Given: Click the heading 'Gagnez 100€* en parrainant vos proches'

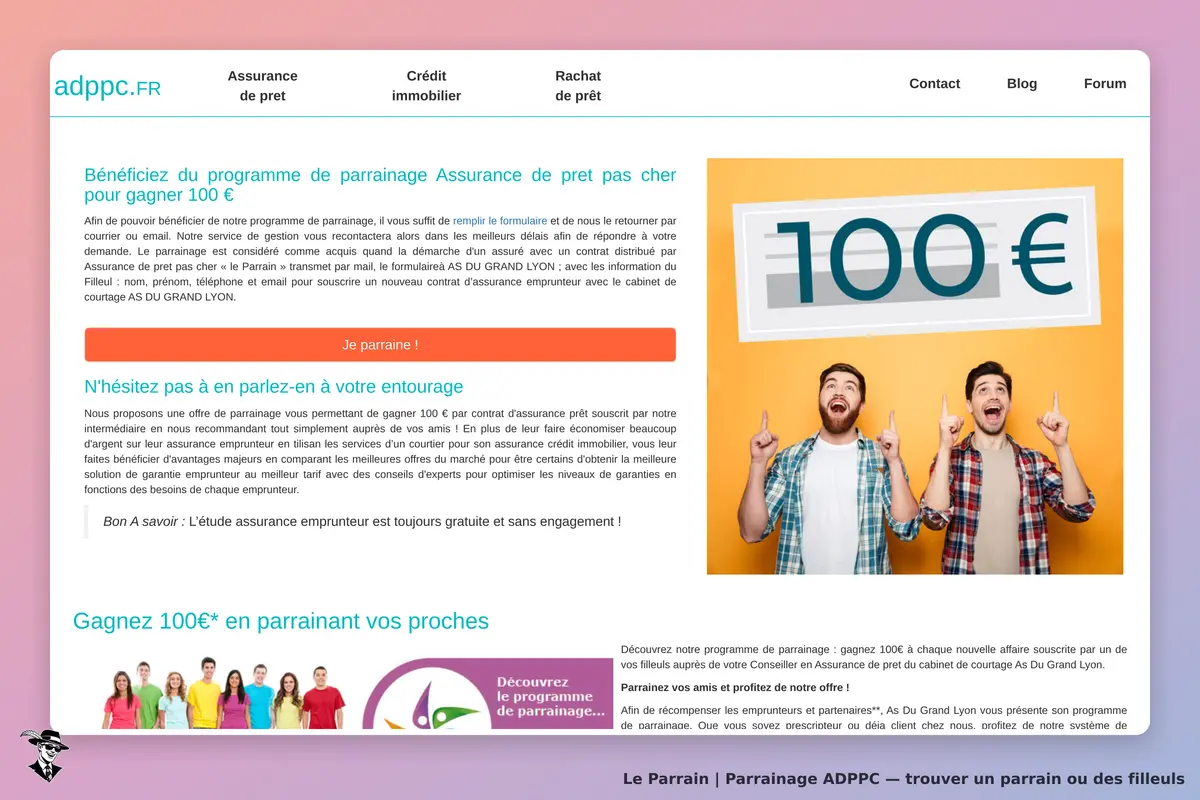Looking at the screenshot, I should 281,621.
